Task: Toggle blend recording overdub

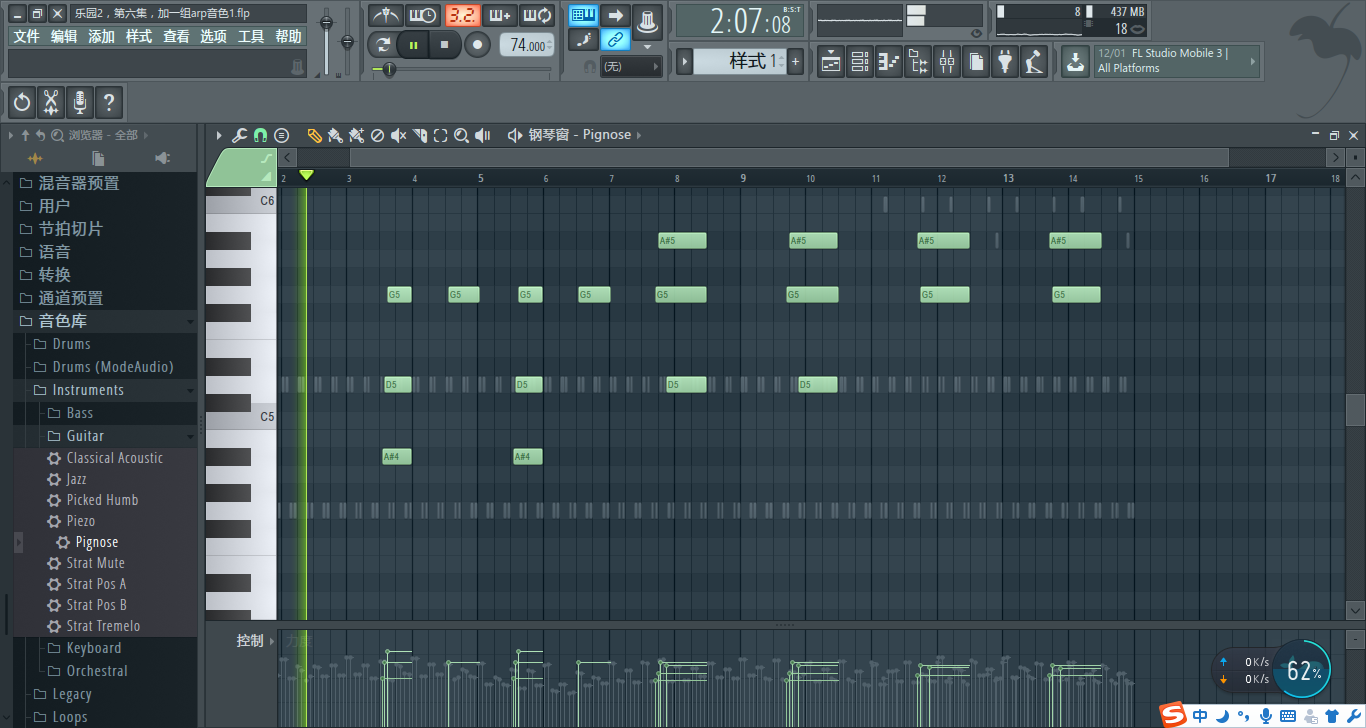Action: (x=501, y=15)
